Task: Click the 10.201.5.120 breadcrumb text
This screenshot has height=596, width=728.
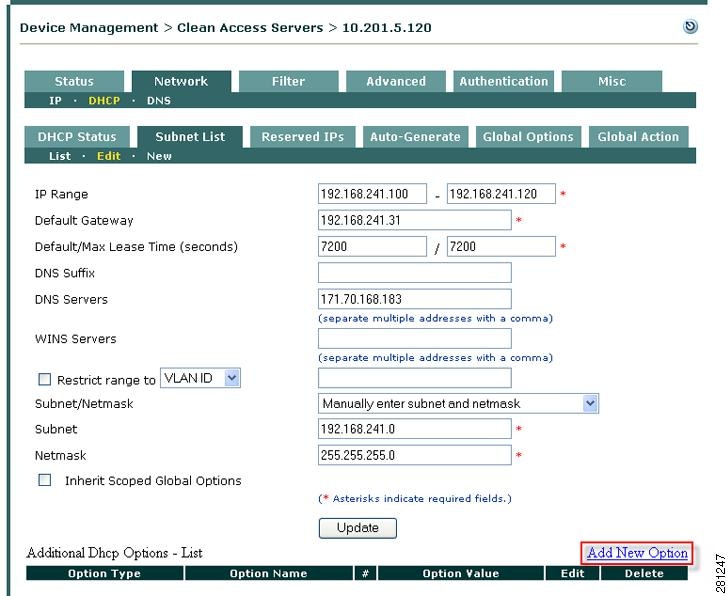Action: [x=387, y=28]
